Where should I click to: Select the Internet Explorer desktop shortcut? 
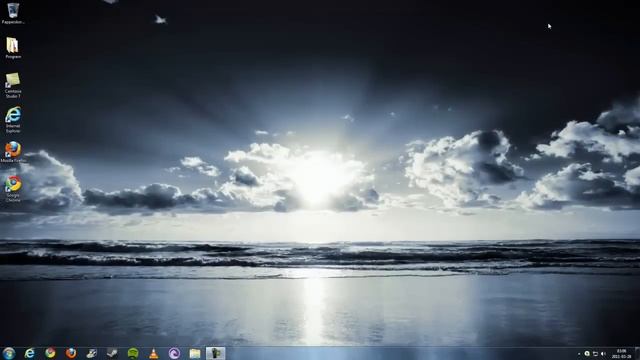click(x=13, y=120)
